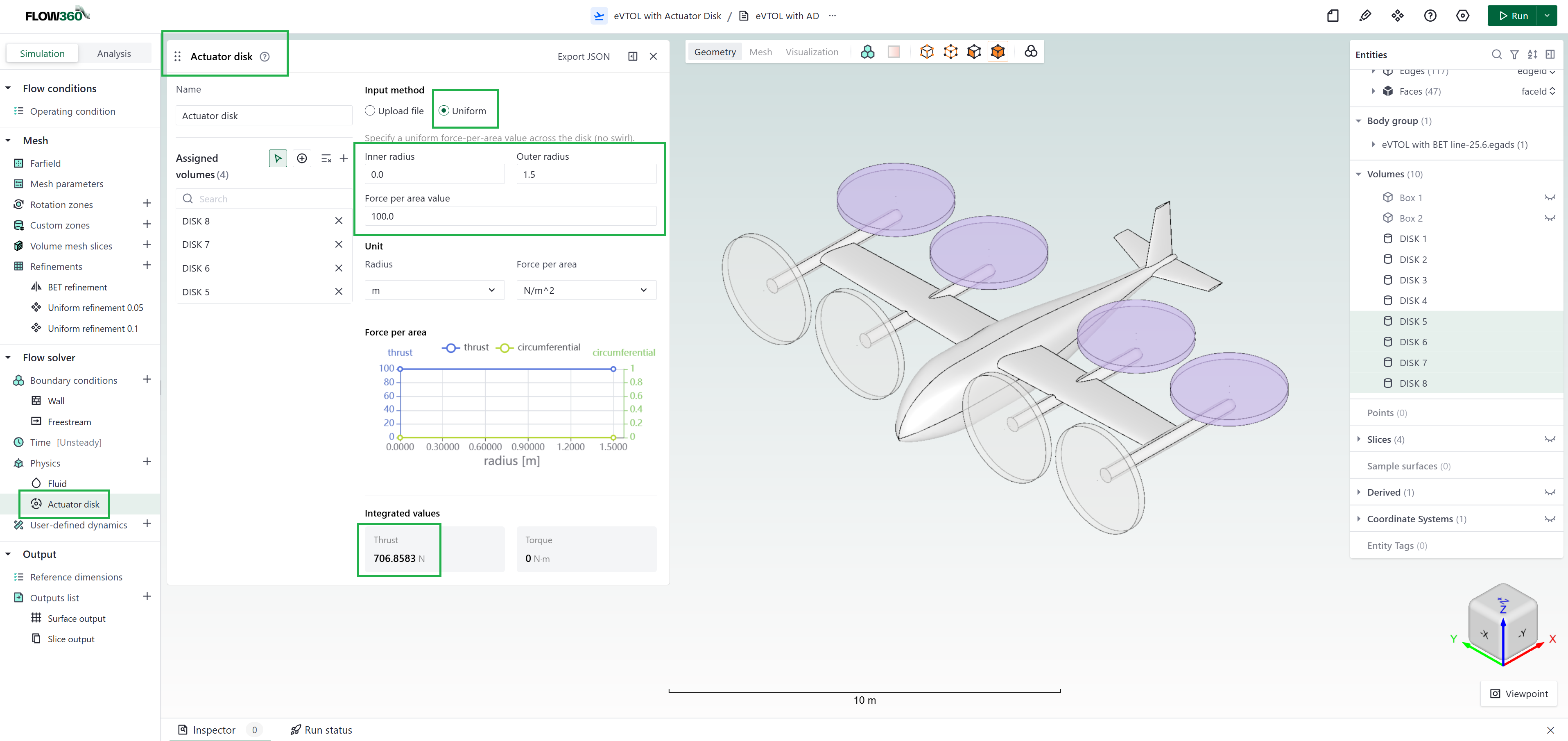This screenshot has height=741, width=1568.
Task: Open the notes icon in top bar
Action: point(1333,16)
